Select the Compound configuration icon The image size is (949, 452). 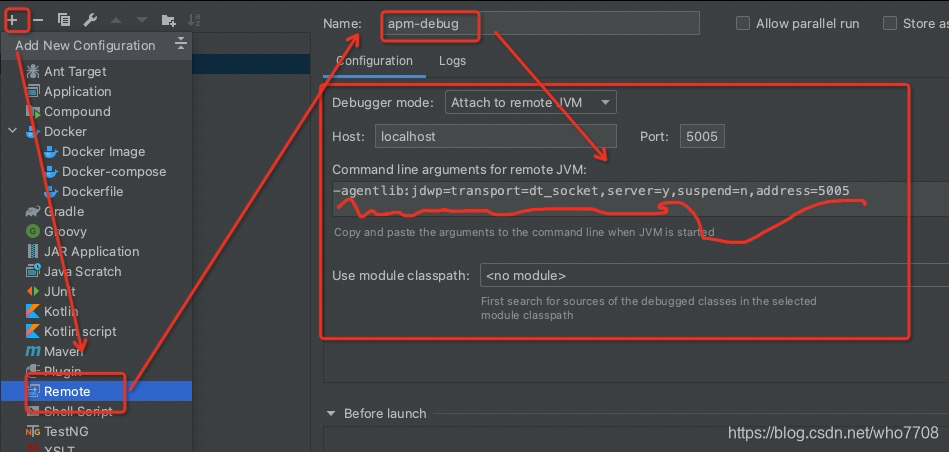[x=33, y=111]
